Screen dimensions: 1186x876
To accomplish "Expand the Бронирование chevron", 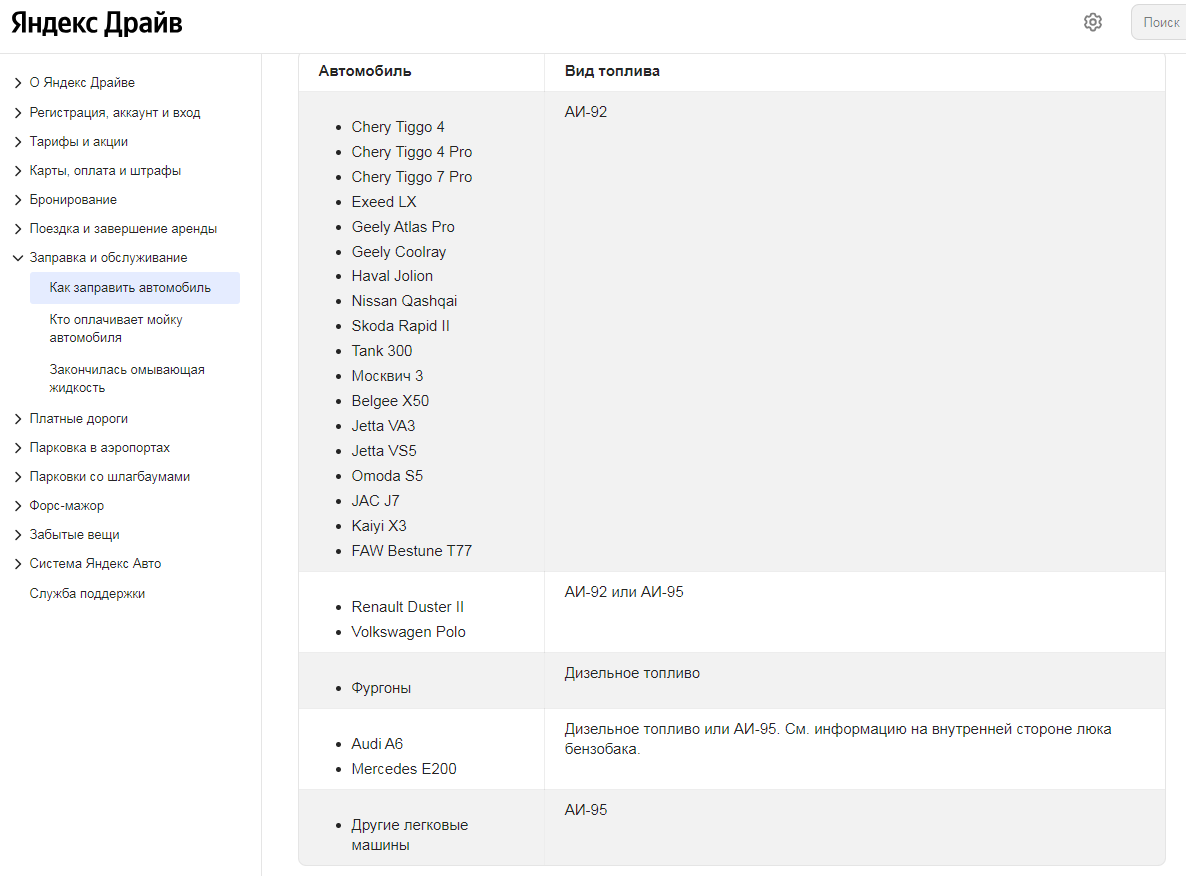I will click(x=18, y=200).
